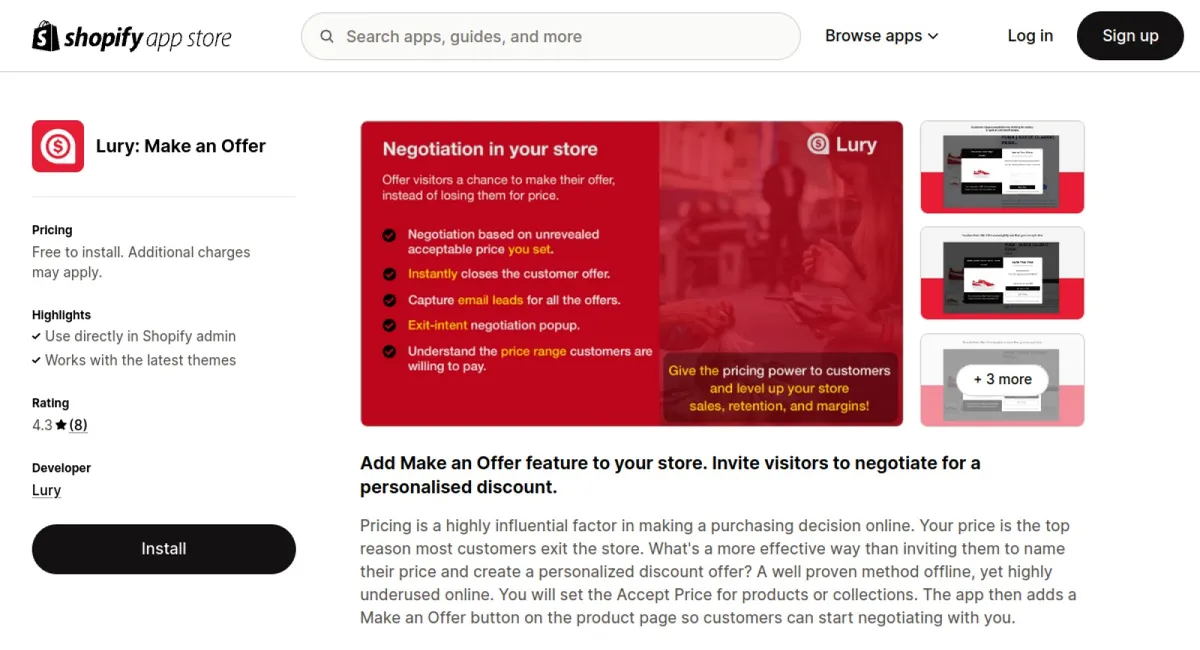Select Browse apps in the top navigation

click(x=873, y=36)
